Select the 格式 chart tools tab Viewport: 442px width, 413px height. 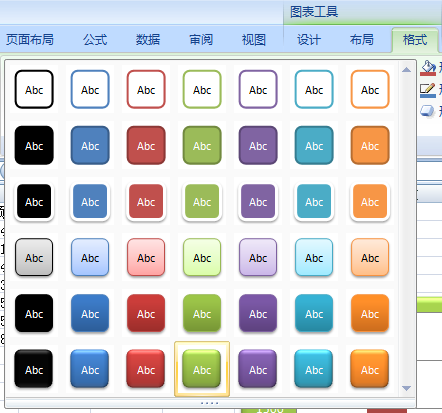pos(415,40)
